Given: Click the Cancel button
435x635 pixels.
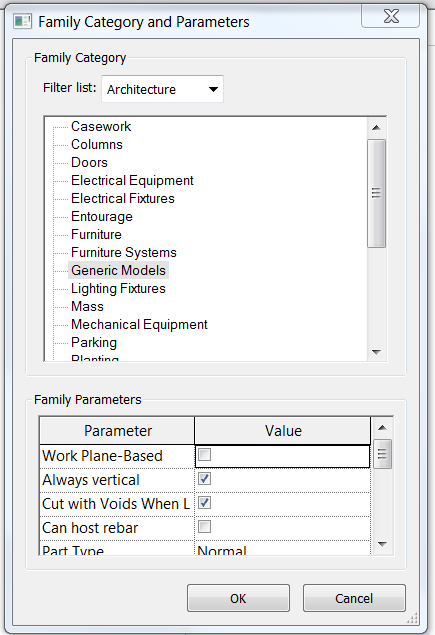Looking at the screenshot, I should pyautogui.click(x=354, y=598).
